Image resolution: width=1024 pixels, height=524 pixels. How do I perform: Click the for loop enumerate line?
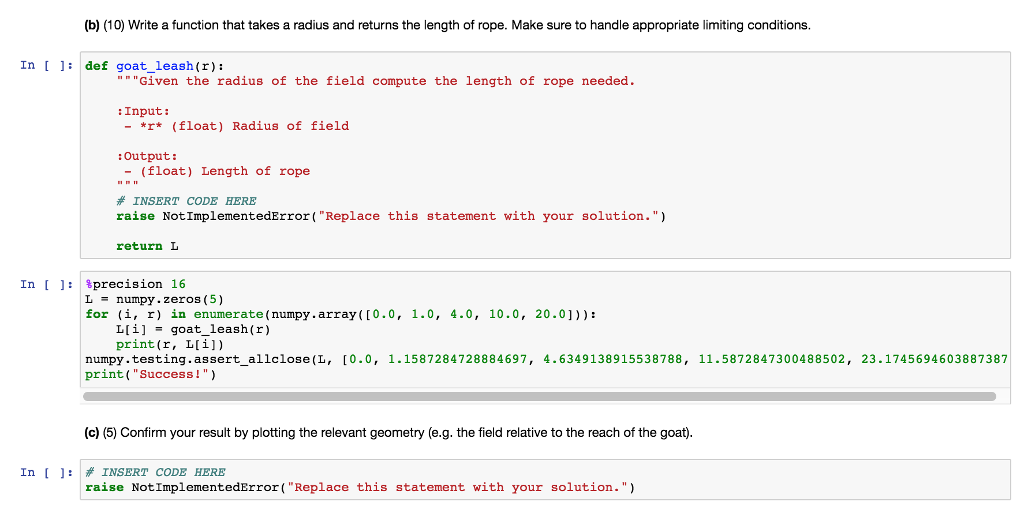pos(340,314)
